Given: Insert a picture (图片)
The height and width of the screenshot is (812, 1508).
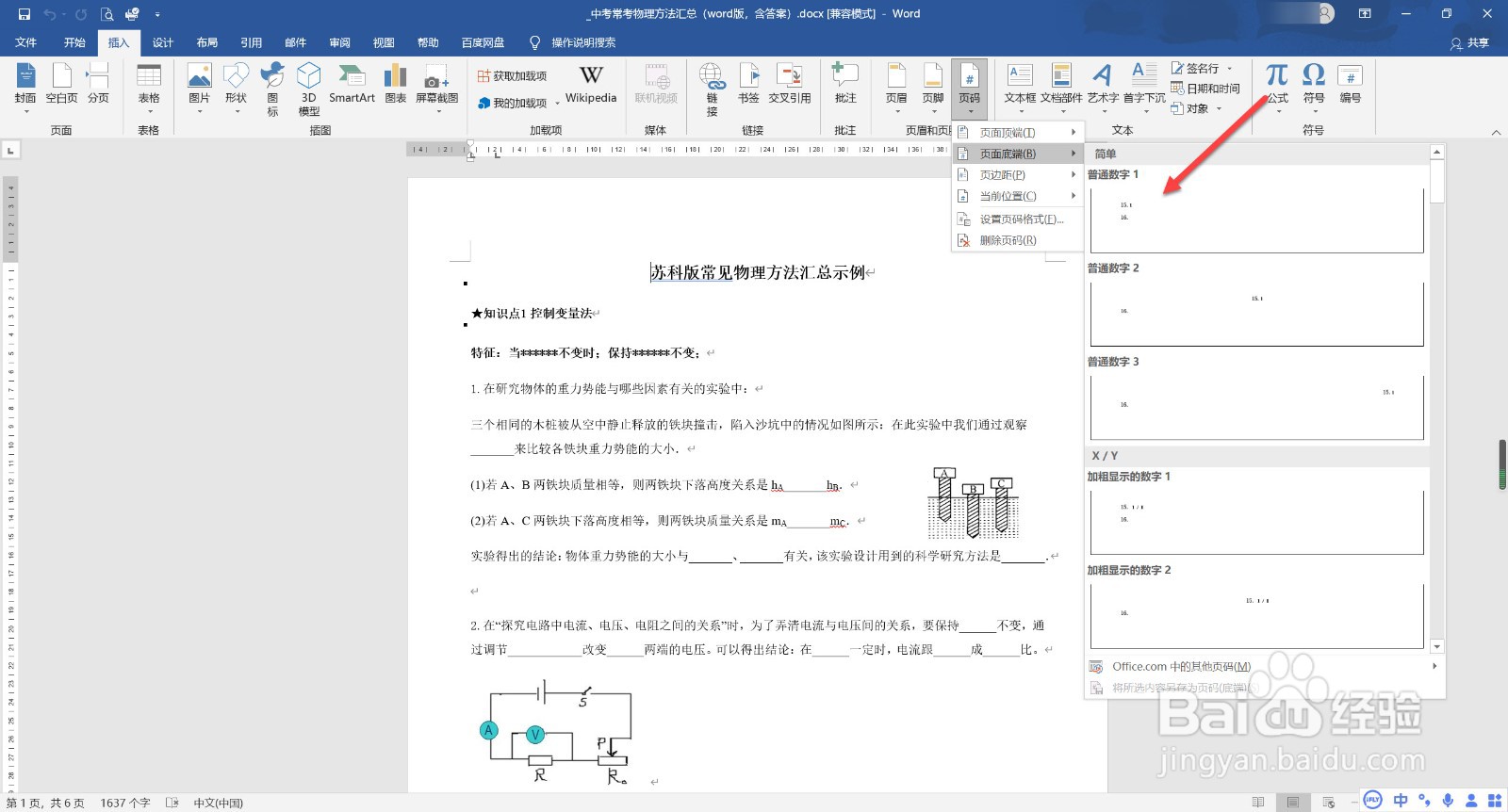Looking at the screenshot, I should (200, 87).
